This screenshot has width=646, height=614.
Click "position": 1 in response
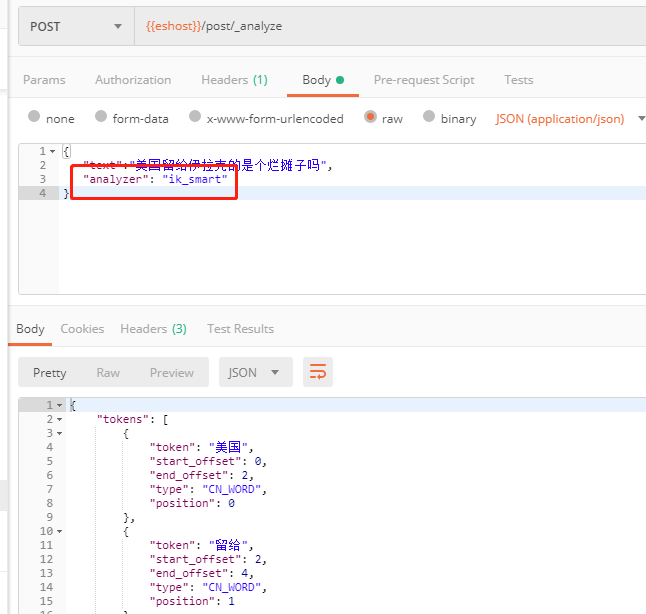(192, 602)
